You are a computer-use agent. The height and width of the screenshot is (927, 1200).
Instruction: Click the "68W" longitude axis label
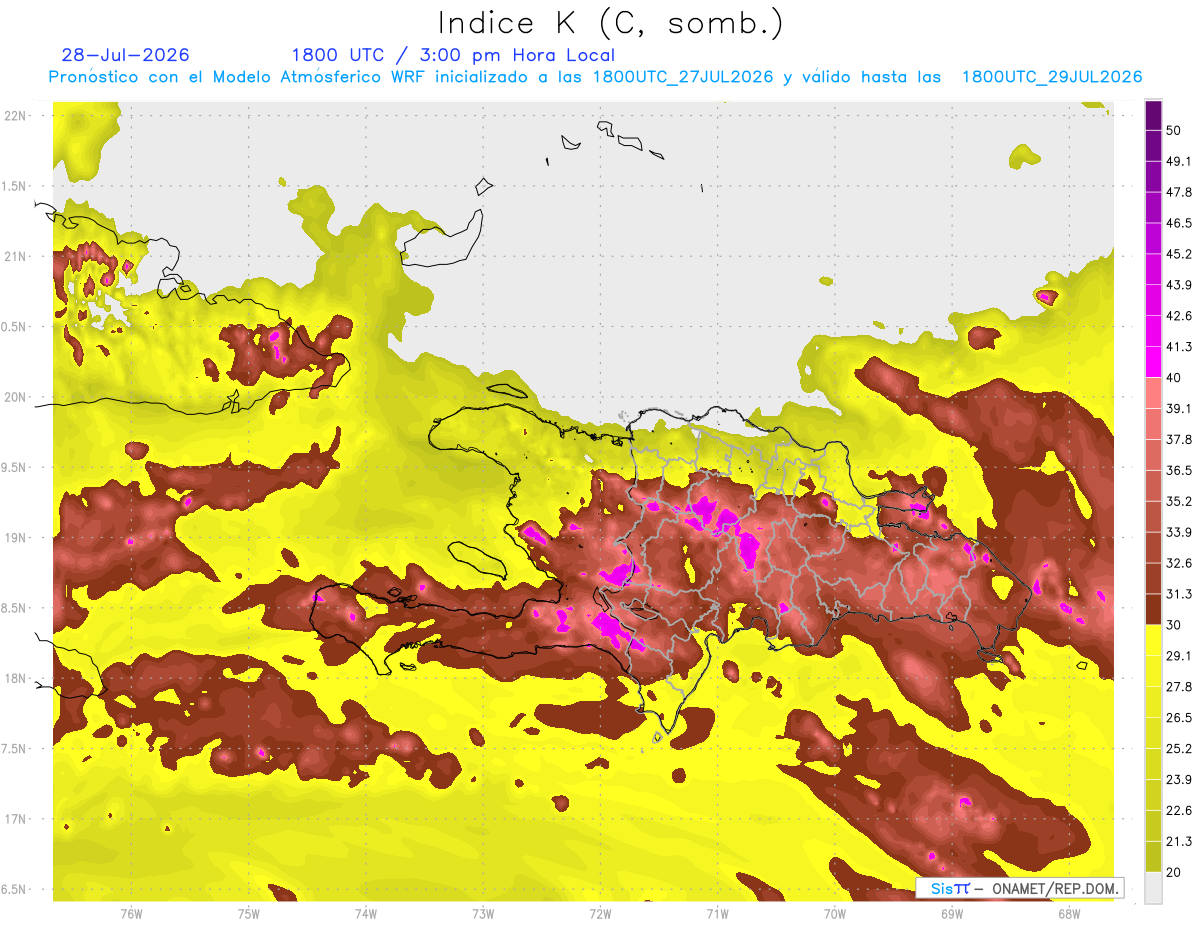tap(1069, 913)
